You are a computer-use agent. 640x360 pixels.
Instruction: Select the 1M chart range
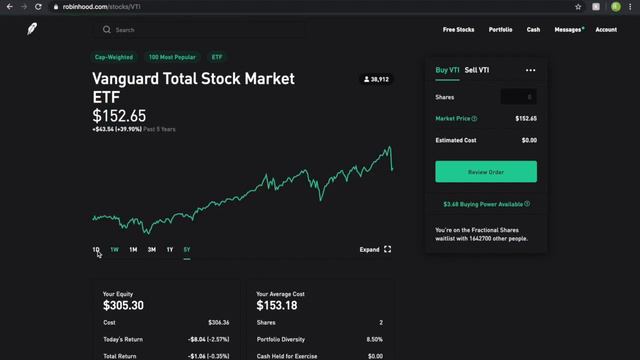133,249
